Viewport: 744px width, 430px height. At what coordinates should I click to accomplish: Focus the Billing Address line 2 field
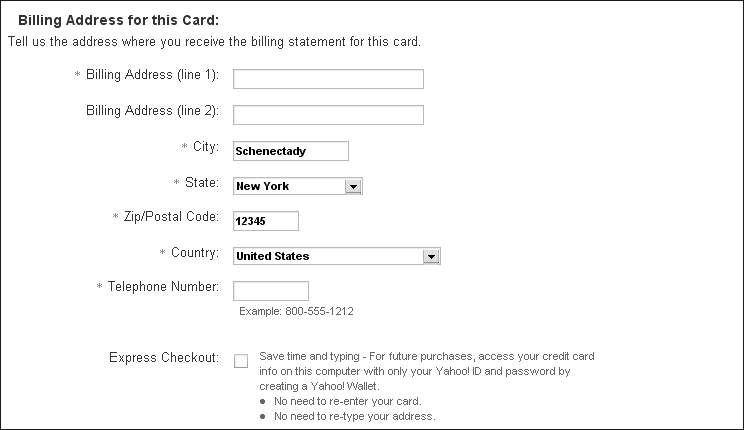328,115
